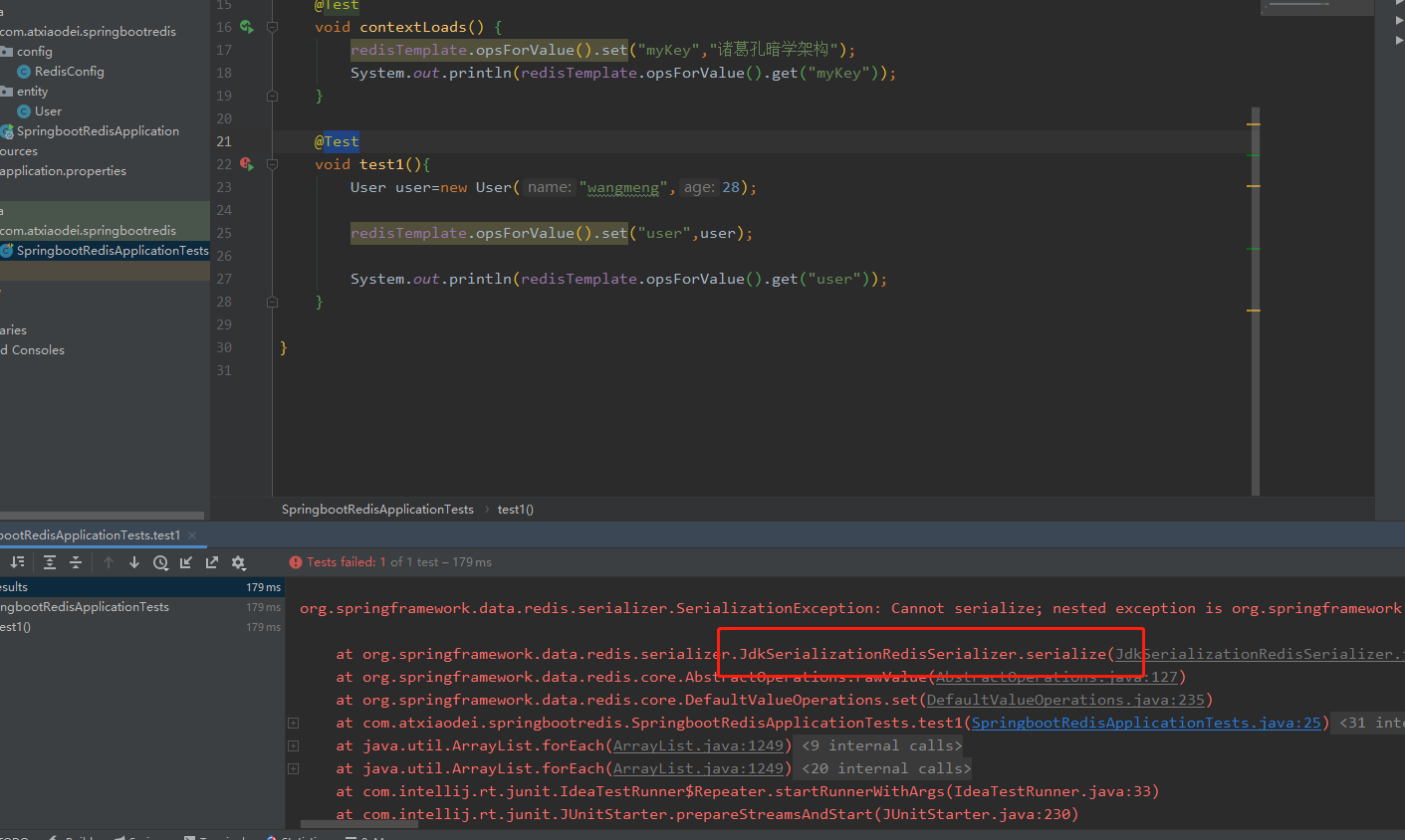
Task: Open test runner settings gear
Action: (239, 562)
